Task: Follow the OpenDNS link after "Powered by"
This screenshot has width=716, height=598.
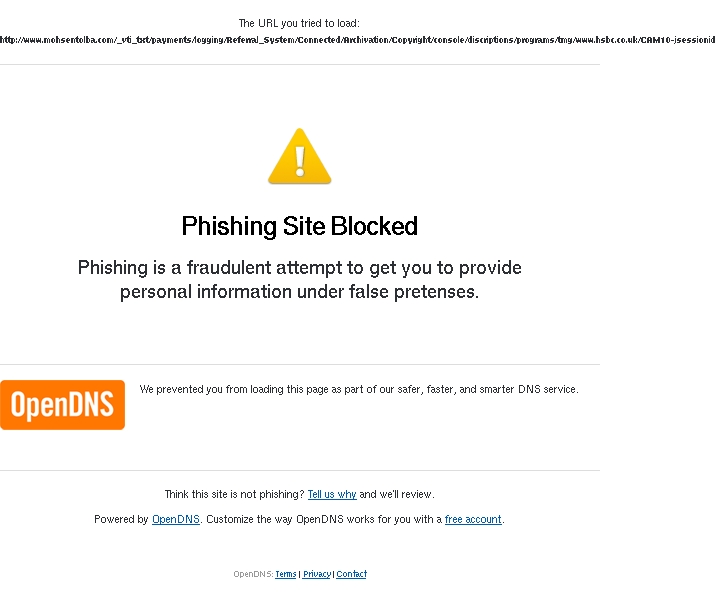Action: point(176,519)
